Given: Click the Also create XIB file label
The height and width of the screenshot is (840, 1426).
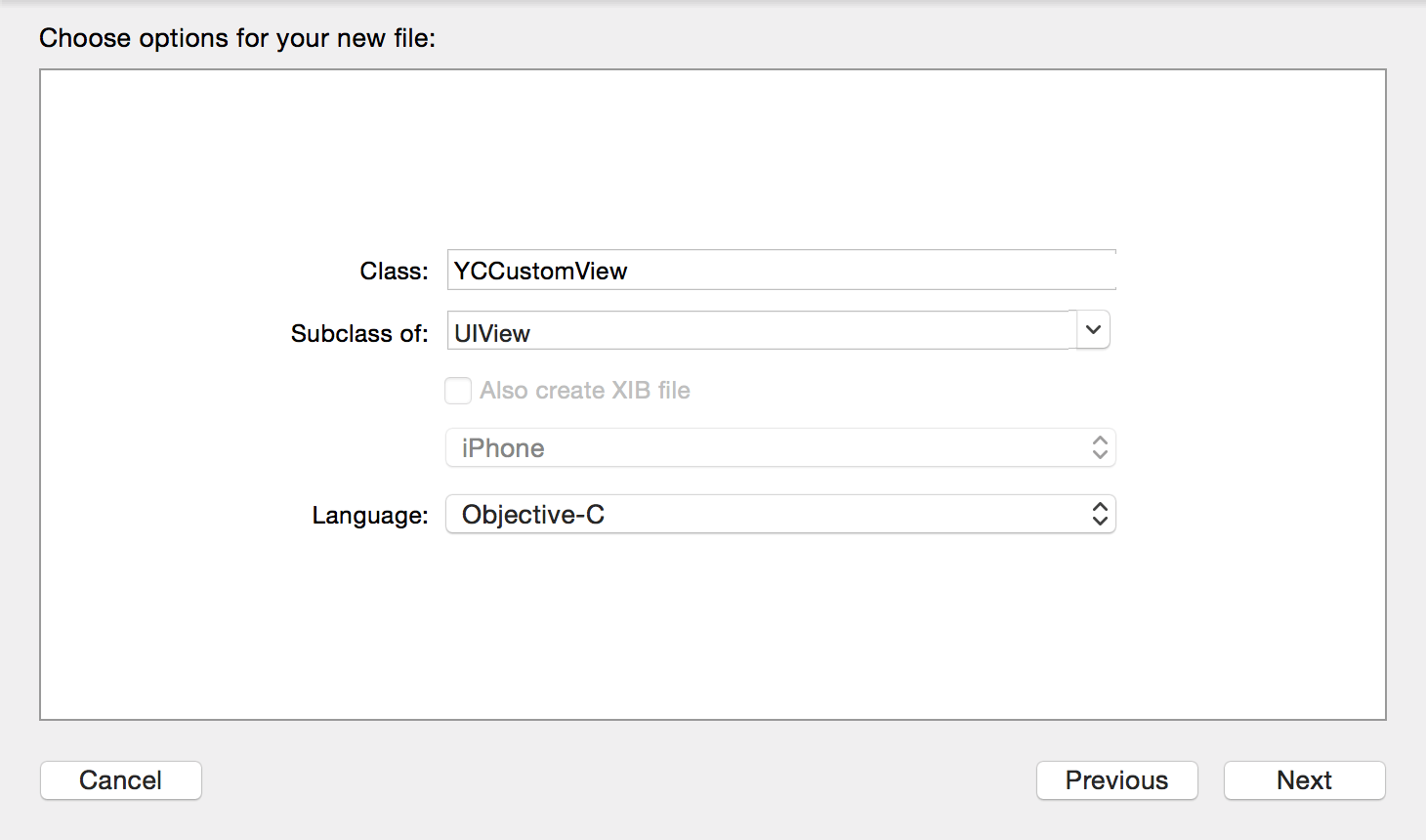Looking at the screenshot, I should (x=585, y=391).
